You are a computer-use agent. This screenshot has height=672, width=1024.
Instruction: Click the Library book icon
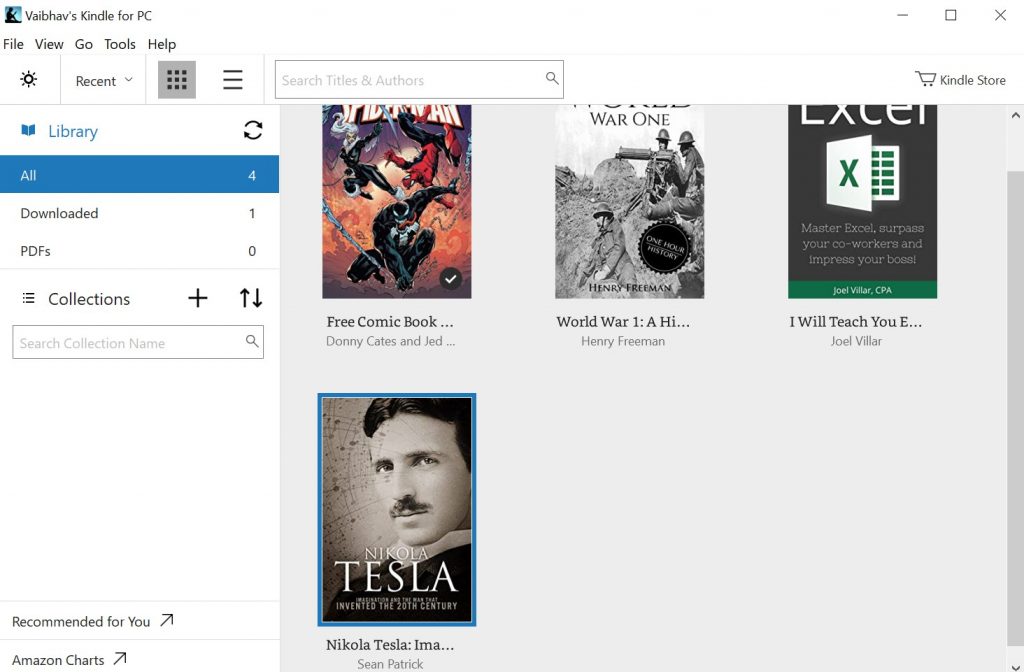28,131
